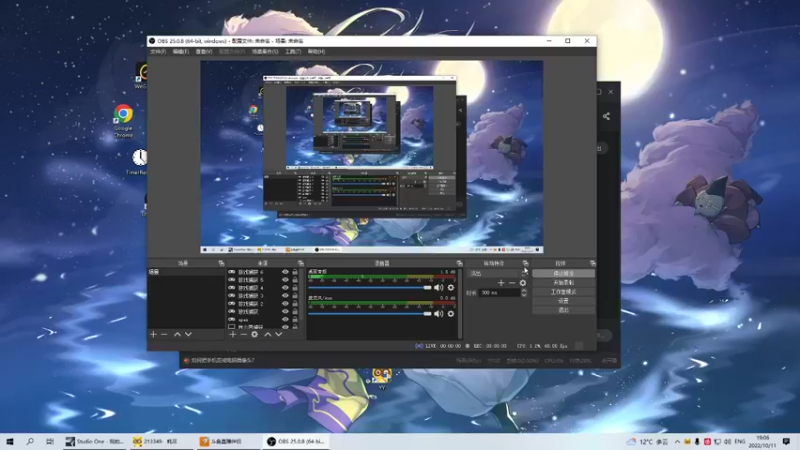
Task: Move the scene up with the up arrow
Action: pyautogui.click(x=177, y=334)
